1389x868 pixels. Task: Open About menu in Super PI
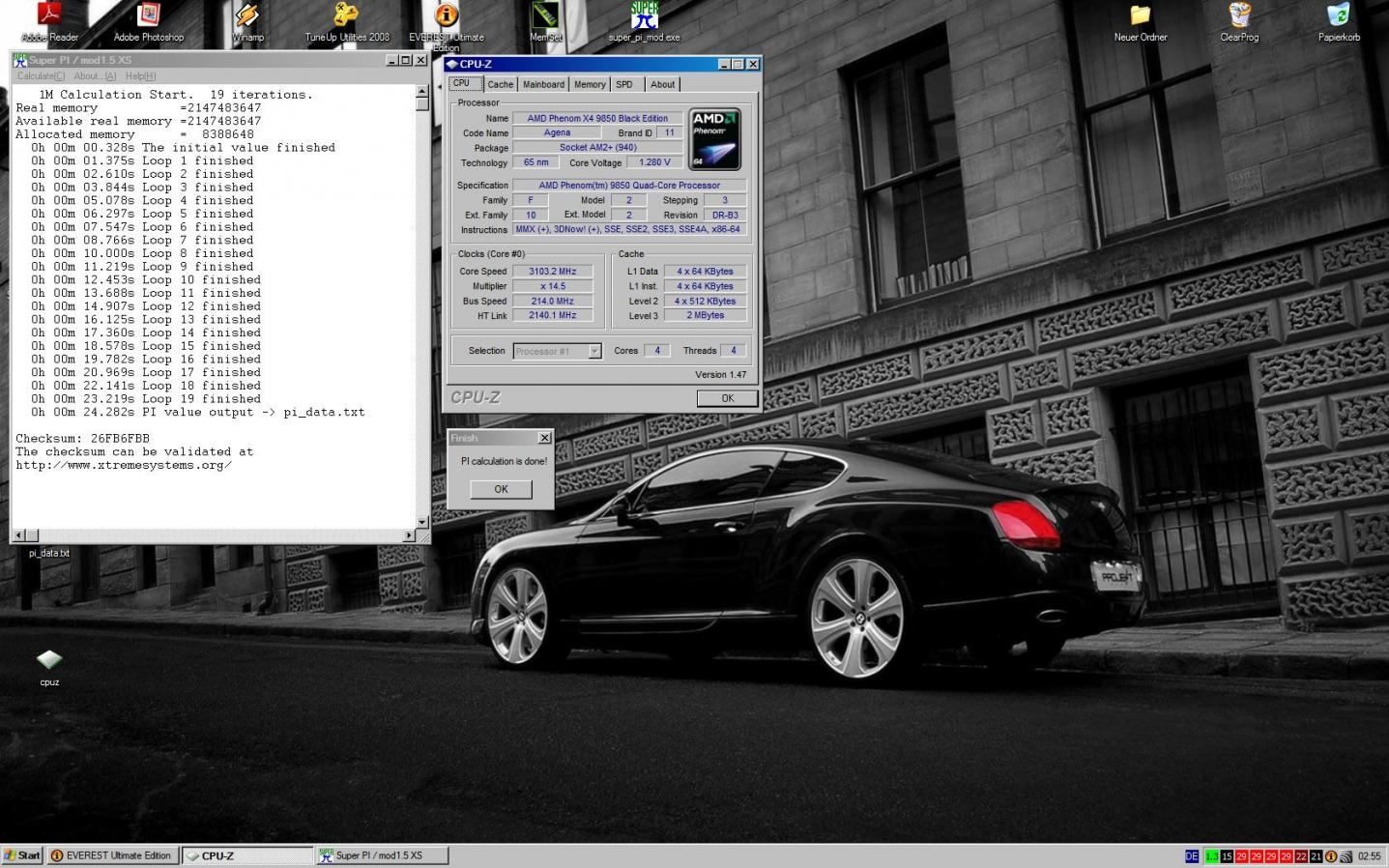[95, 75]
